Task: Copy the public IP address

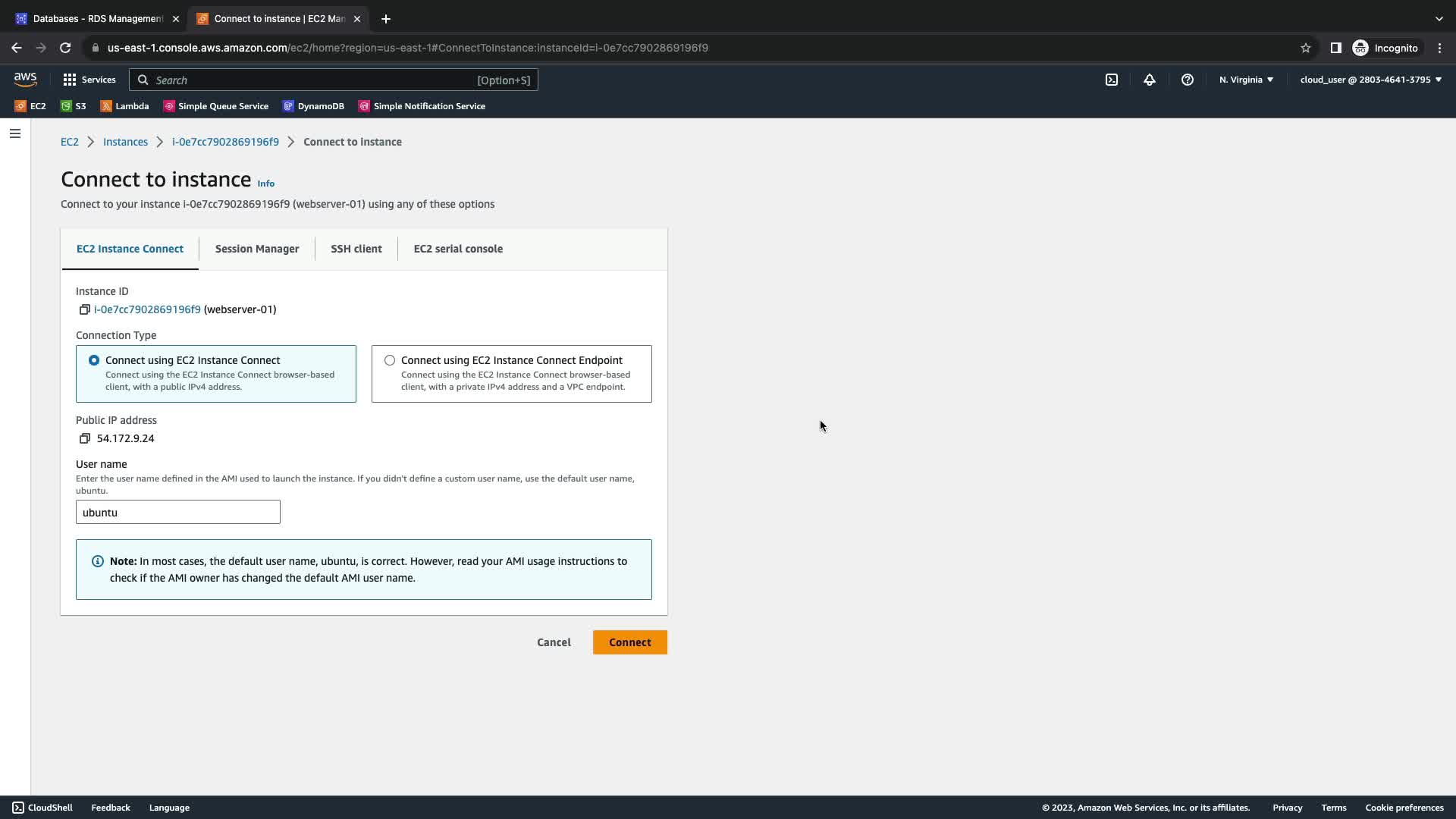Action: click(84, 438)
